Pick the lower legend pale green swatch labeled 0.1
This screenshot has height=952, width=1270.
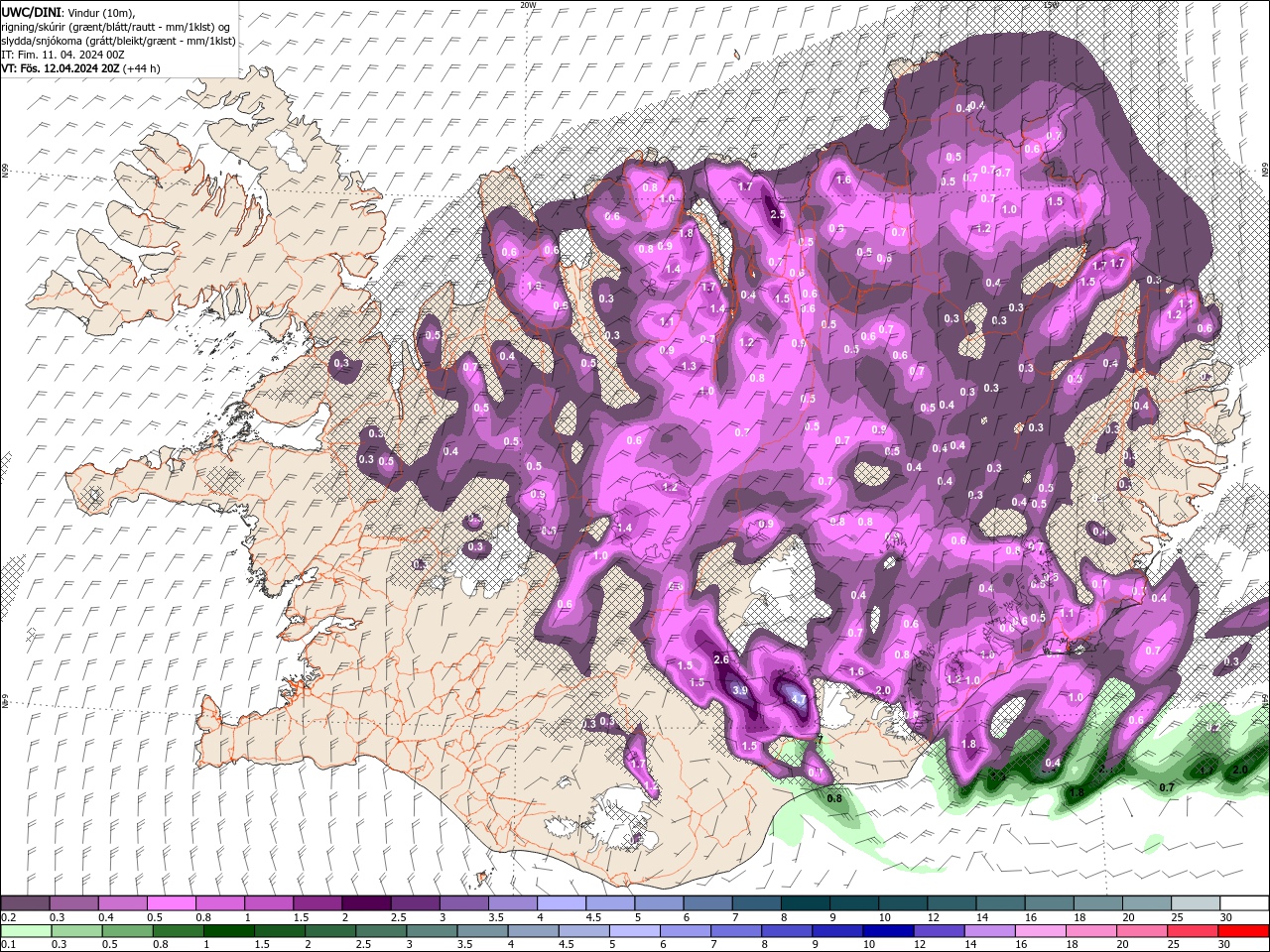[x=25, y=931]
